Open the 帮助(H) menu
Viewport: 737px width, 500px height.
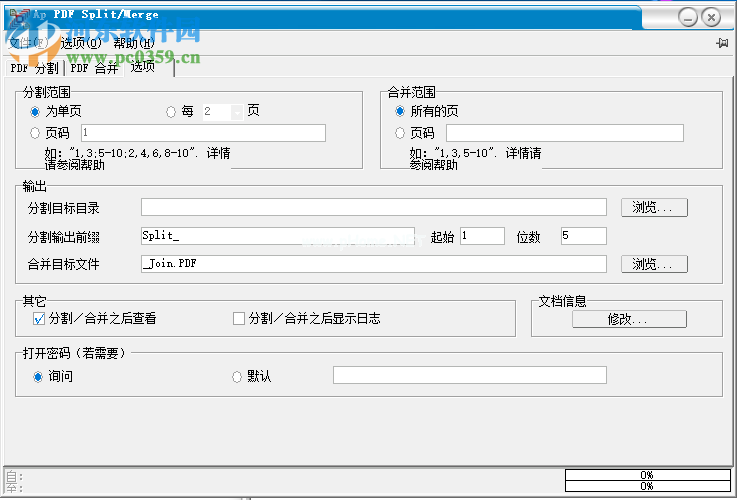click(134, 43)
